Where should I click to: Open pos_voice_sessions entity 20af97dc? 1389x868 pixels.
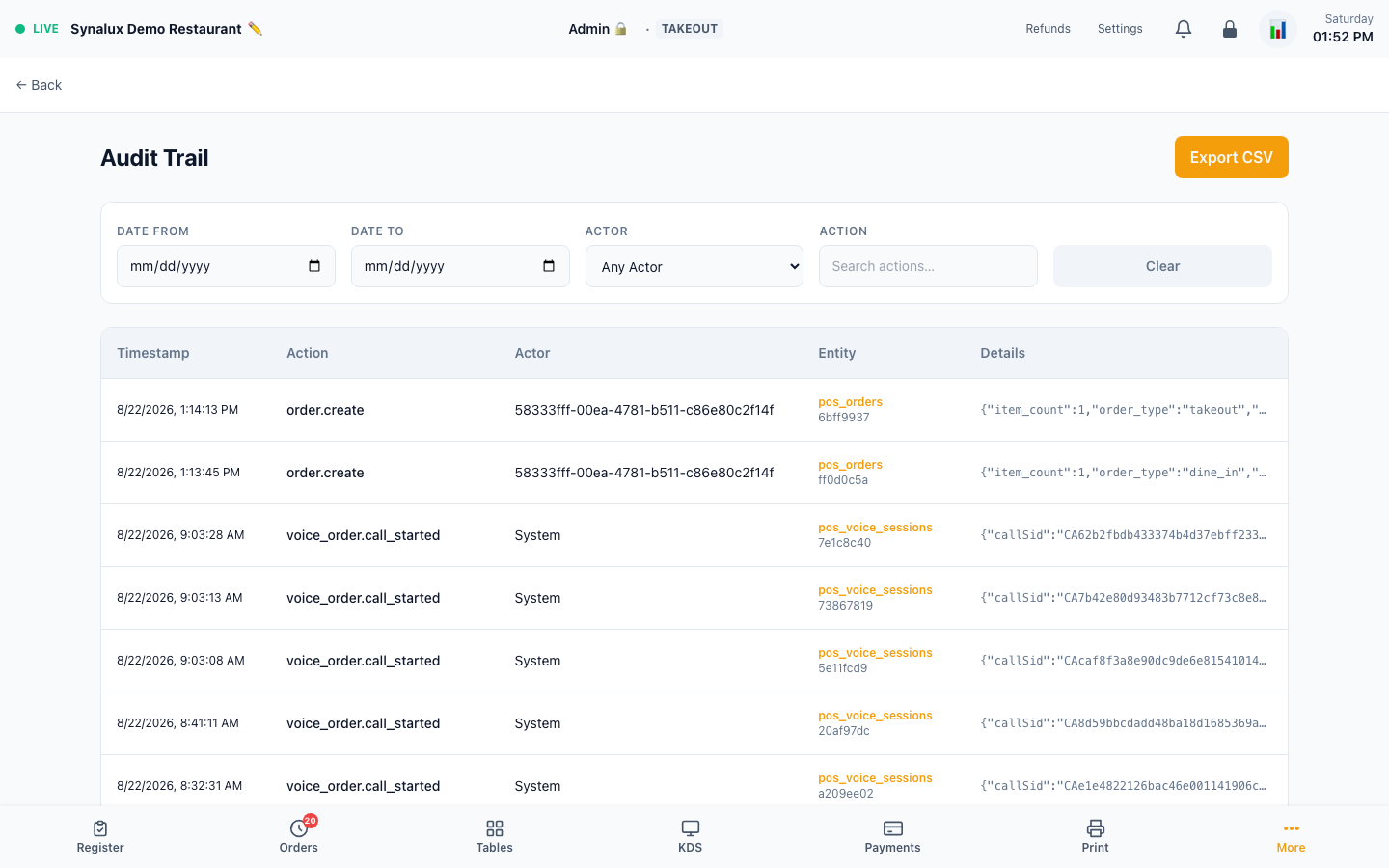pos(875,723)
